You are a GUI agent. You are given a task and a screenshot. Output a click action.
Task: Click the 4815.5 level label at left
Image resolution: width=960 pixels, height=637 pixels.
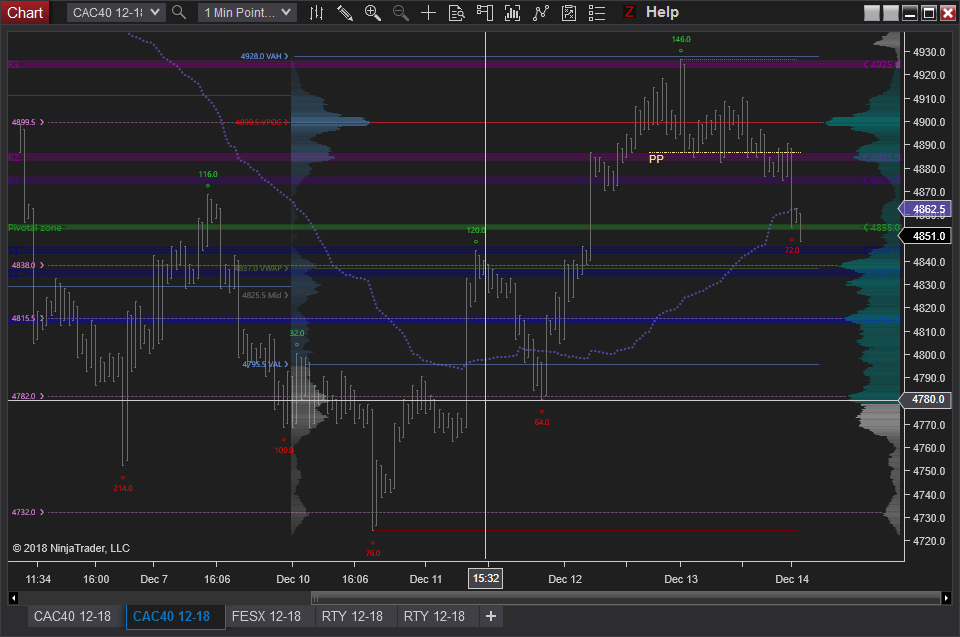point(28,318)
